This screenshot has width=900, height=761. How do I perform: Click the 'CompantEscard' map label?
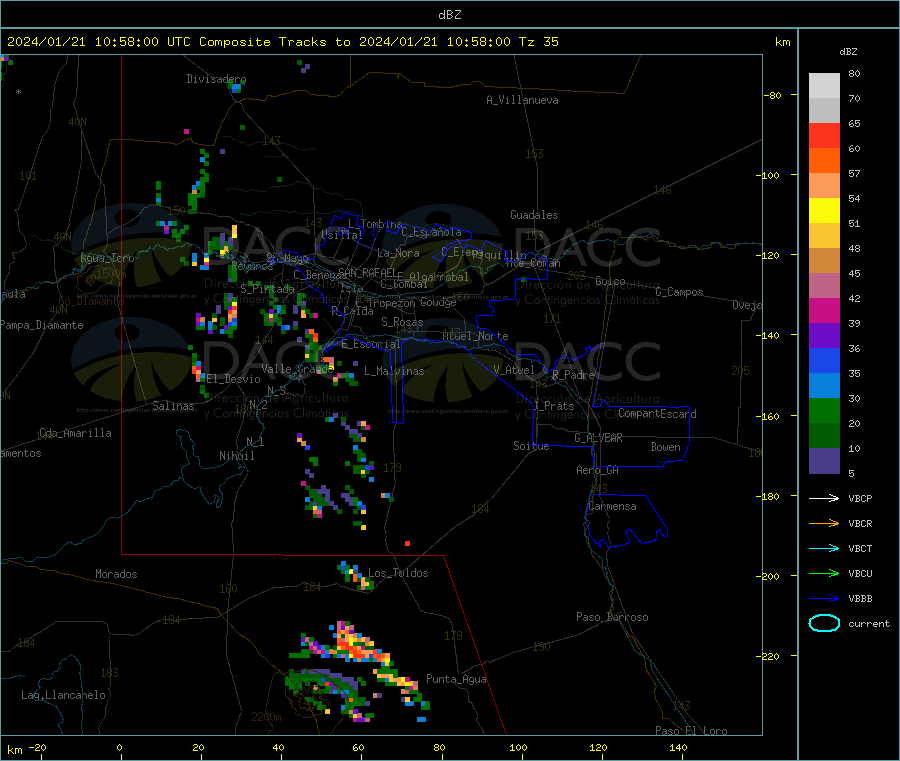click(x=657, y=413)
